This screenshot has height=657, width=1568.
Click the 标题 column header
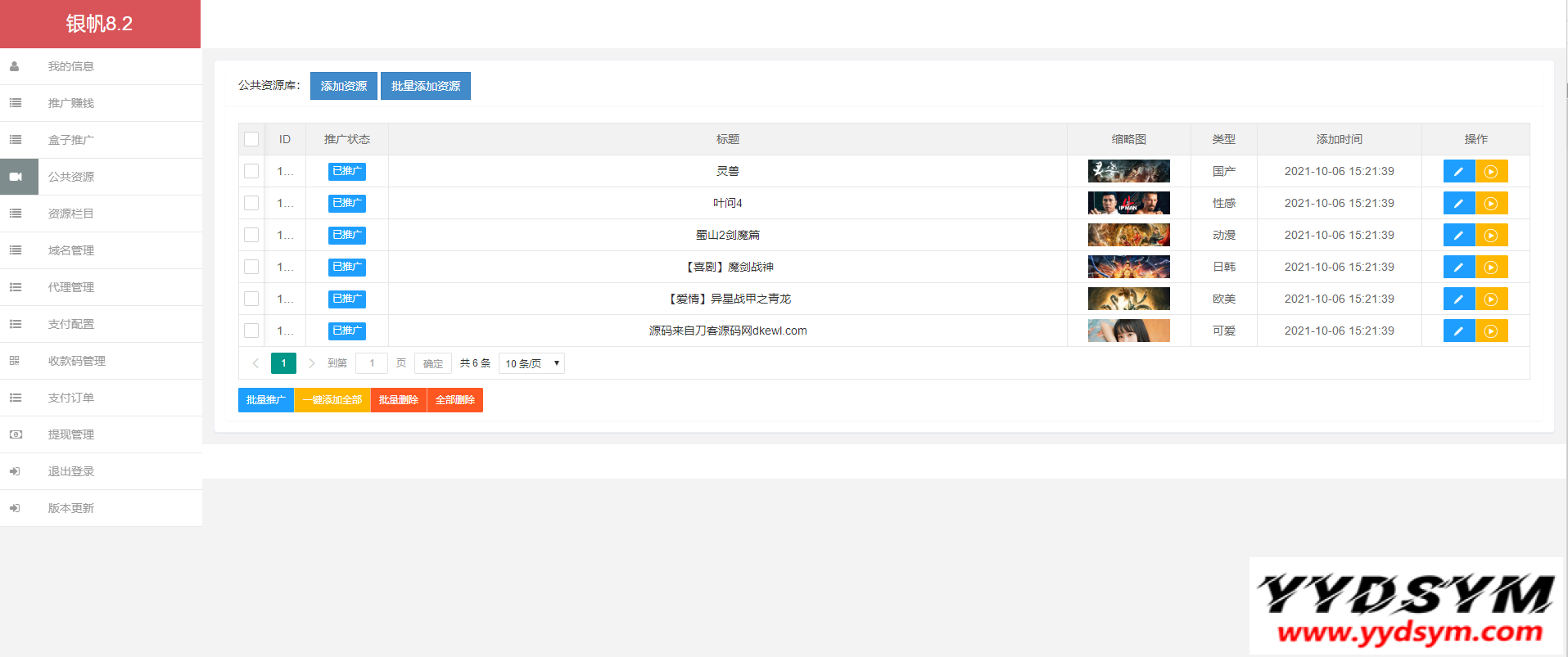(728, 139)
